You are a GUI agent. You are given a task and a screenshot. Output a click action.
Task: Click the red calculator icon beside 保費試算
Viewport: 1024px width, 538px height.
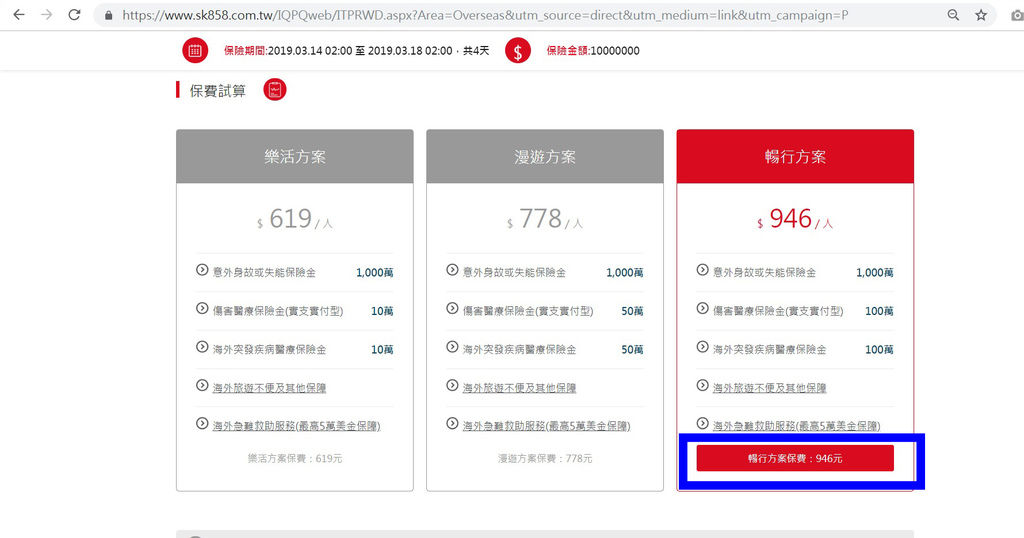pyautogui.click(x=275, y=89)
